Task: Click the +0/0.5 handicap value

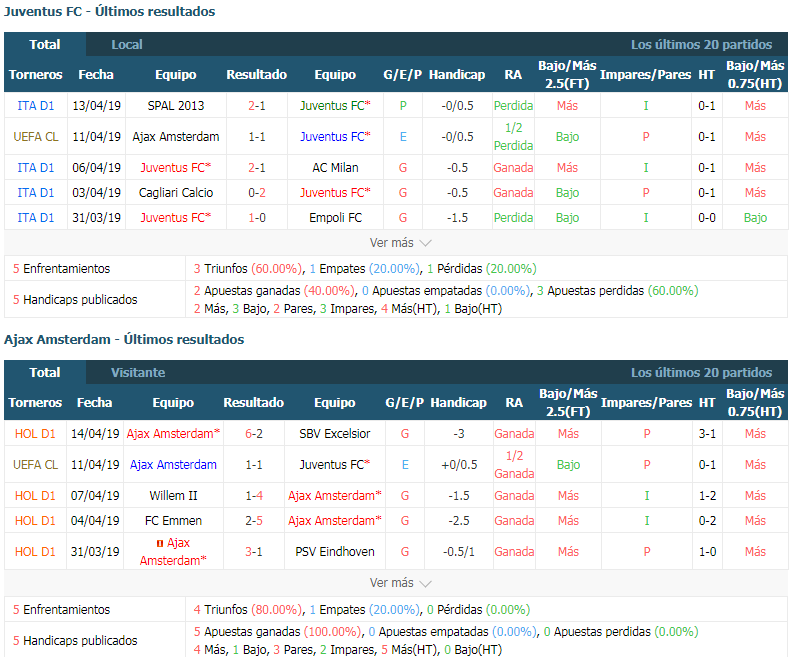Action: 459,465
